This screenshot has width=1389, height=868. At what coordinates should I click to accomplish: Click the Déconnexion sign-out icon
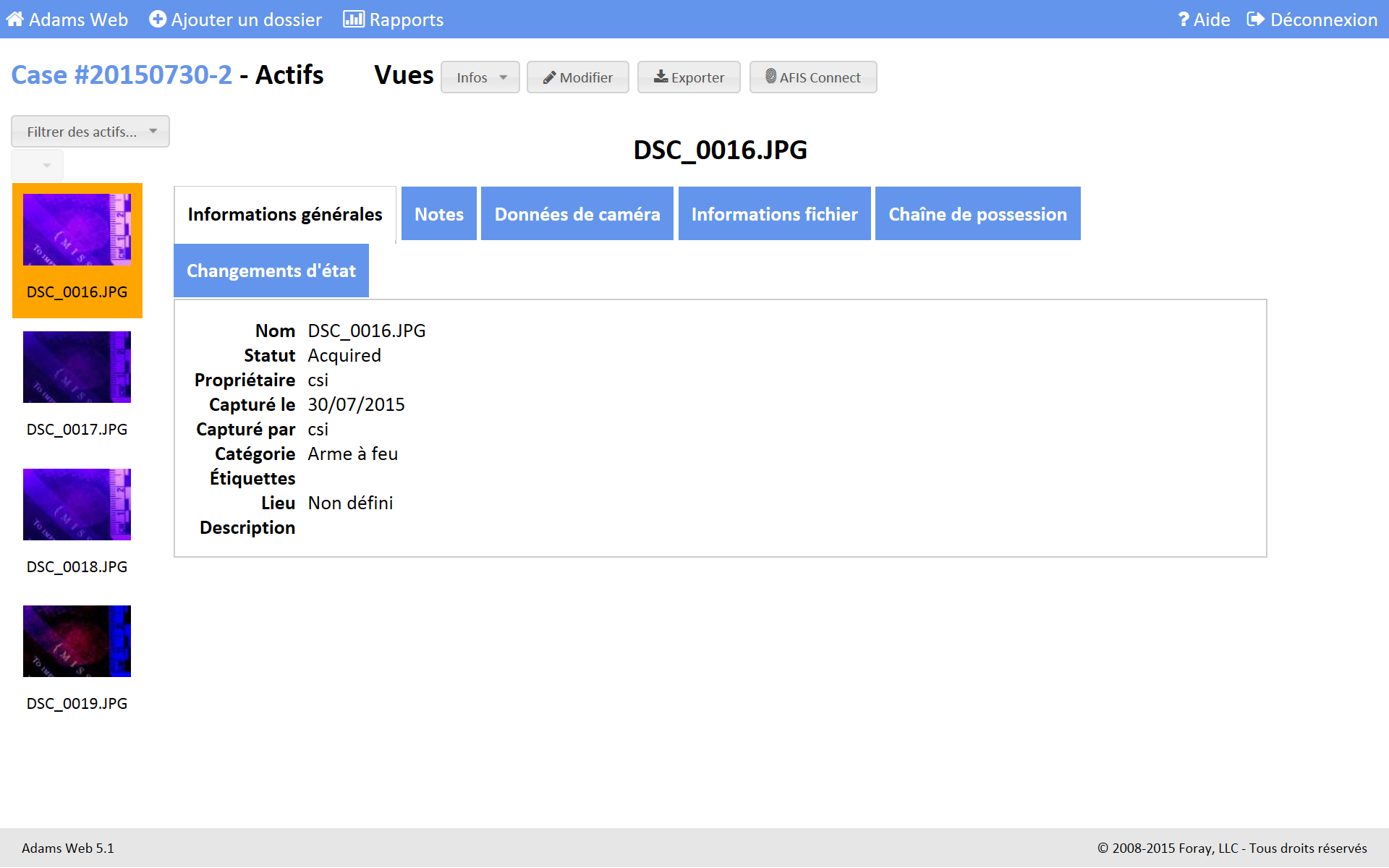point(1256,20)
